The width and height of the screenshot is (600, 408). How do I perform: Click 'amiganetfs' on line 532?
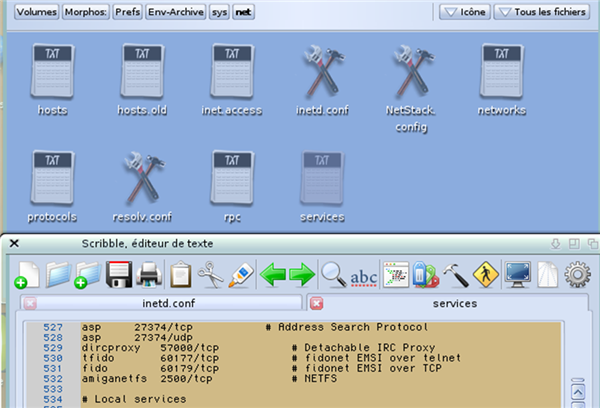pyautogui.click(x=114, y=379)
